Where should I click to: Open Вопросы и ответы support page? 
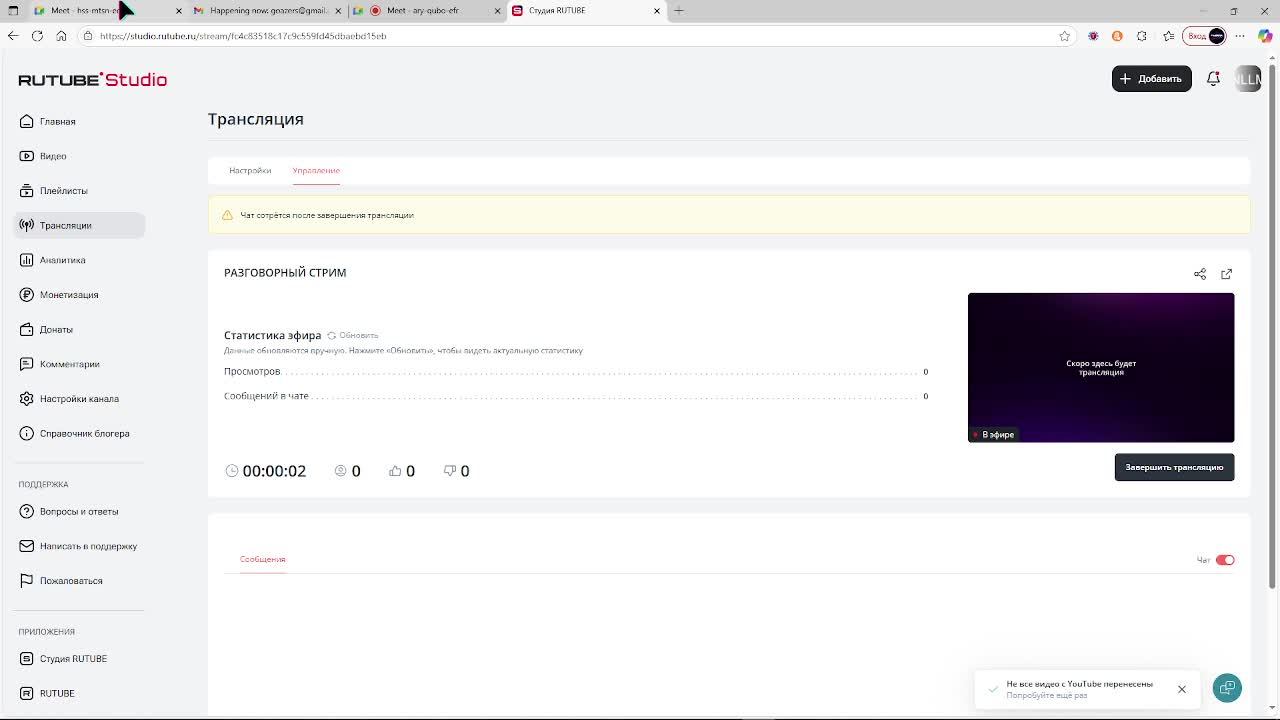[x=69, y=511]
